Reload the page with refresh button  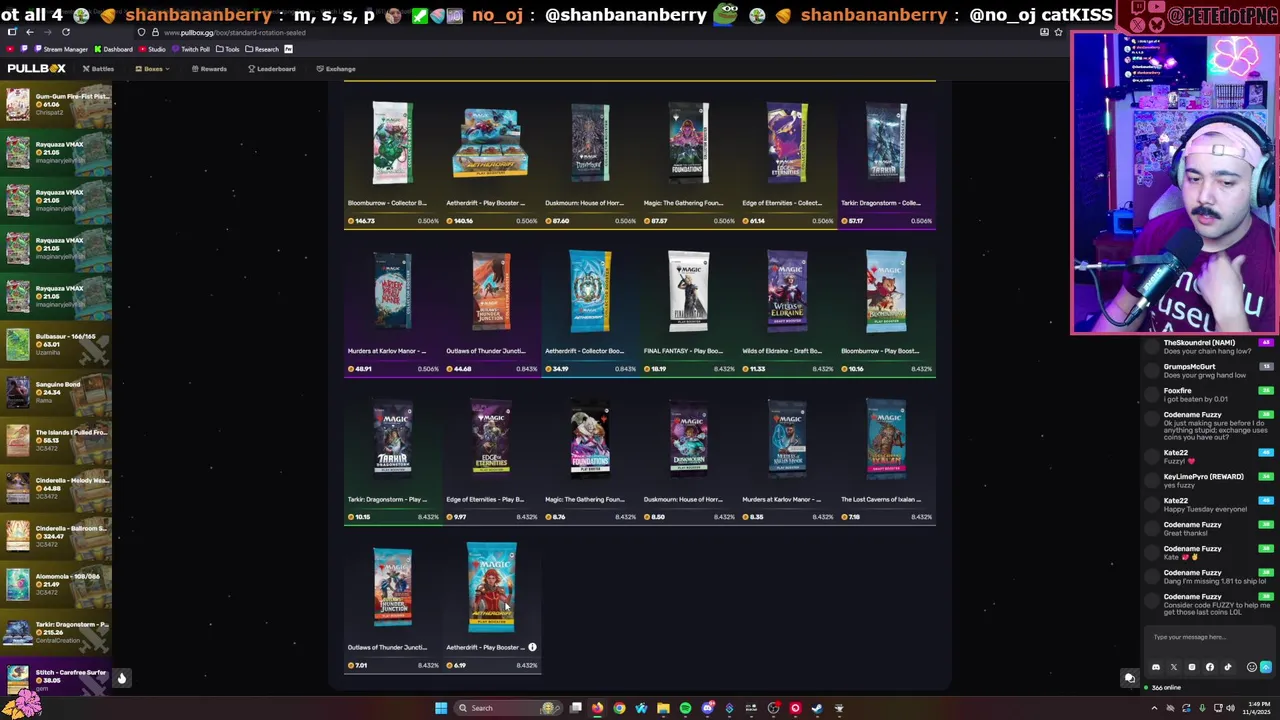pos(66,32)
